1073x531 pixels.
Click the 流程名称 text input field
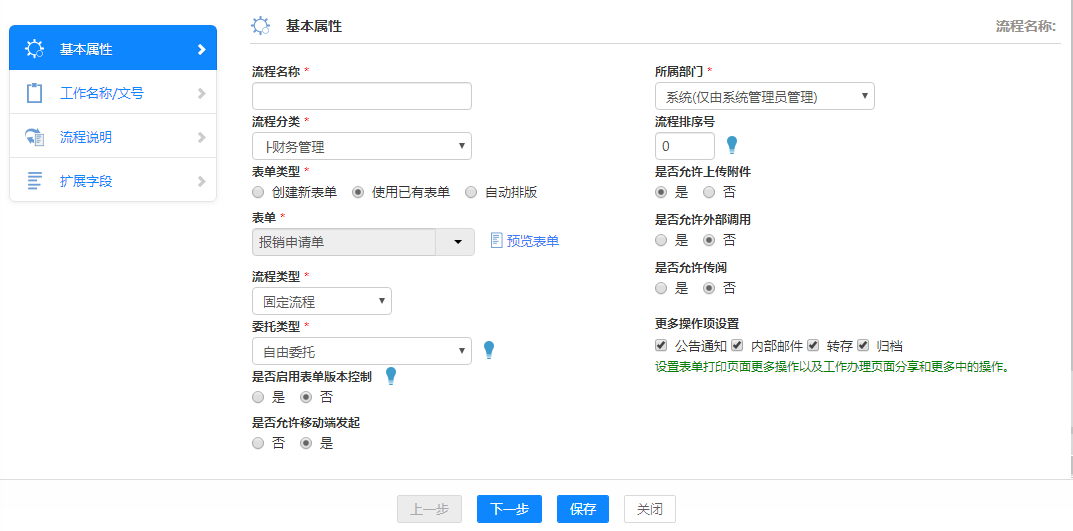(361, 96)
